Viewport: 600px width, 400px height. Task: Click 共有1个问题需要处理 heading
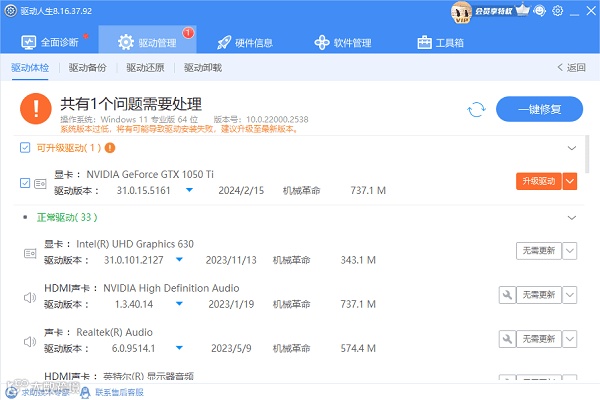tap(131, 104)
